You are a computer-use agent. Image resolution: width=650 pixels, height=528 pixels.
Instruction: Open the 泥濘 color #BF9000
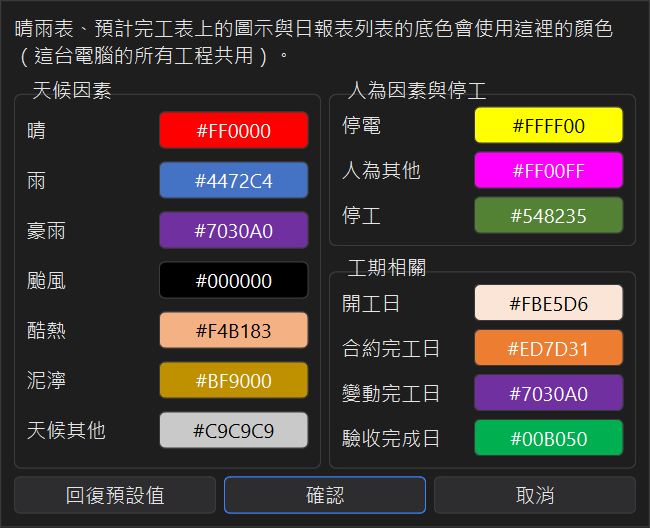point(233,380)
